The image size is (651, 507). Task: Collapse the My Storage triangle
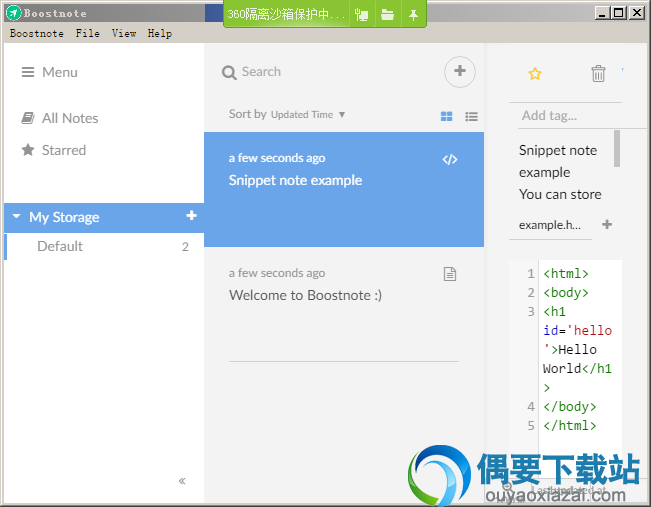(16, 216)
